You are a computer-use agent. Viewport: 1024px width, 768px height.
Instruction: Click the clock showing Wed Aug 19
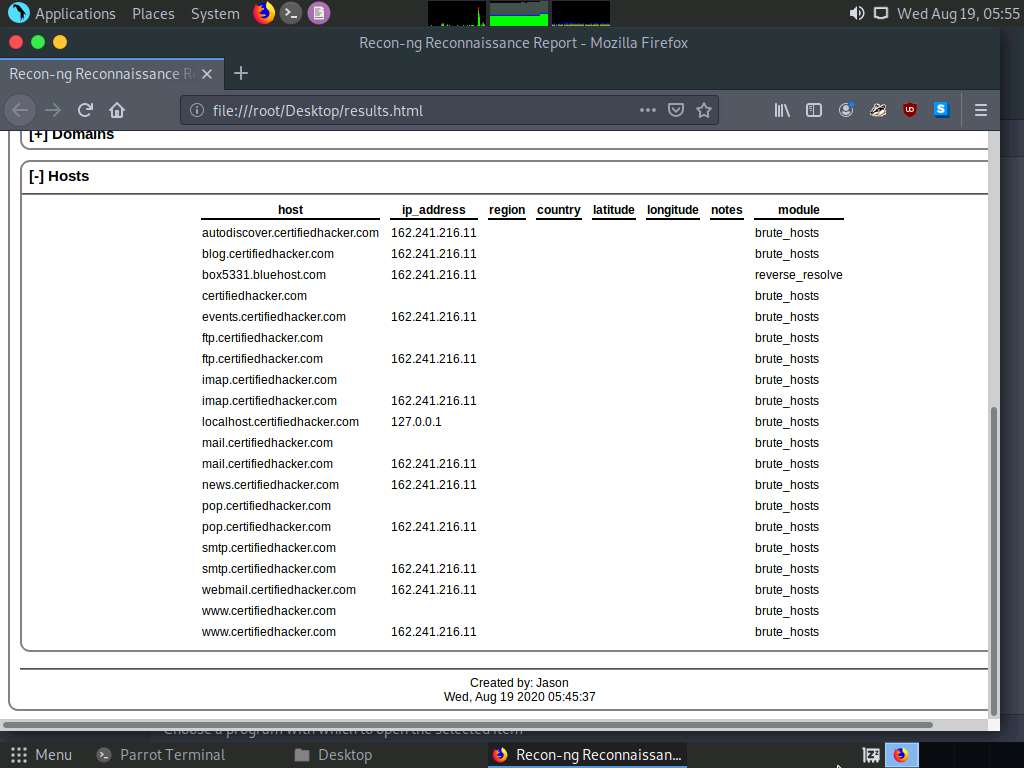pyautogui.click(x=957, y=14)
